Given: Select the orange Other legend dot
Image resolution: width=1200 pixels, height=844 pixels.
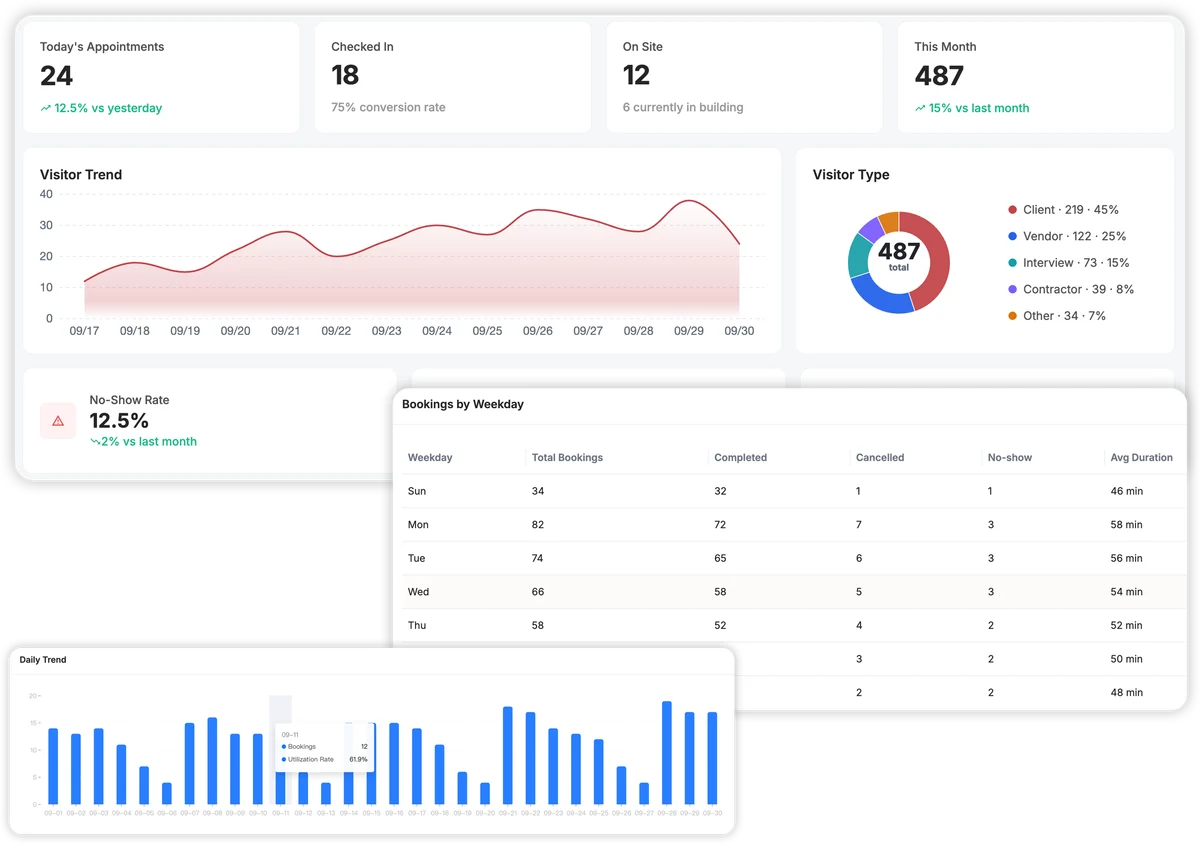Looking at the screenshot, I should pyautogui.click(x=1013, y=316).
